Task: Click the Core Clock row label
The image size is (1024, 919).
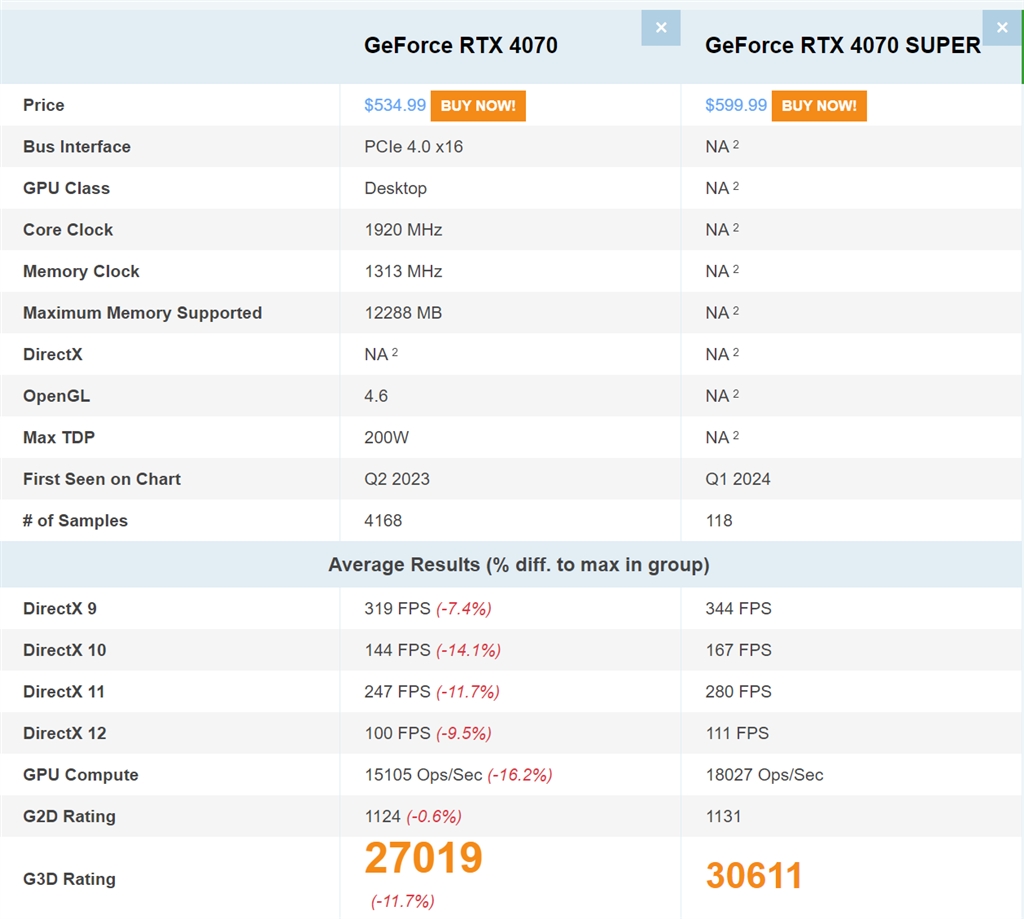Action: (x=68, y=230)
